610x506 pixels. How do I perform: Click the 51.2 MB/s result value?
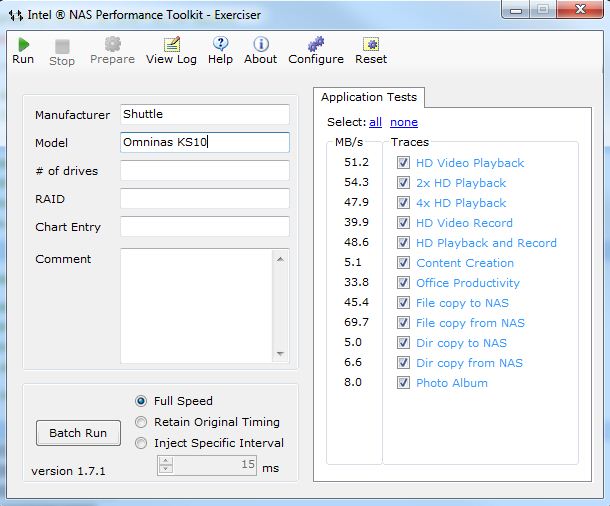coord(356,162)
